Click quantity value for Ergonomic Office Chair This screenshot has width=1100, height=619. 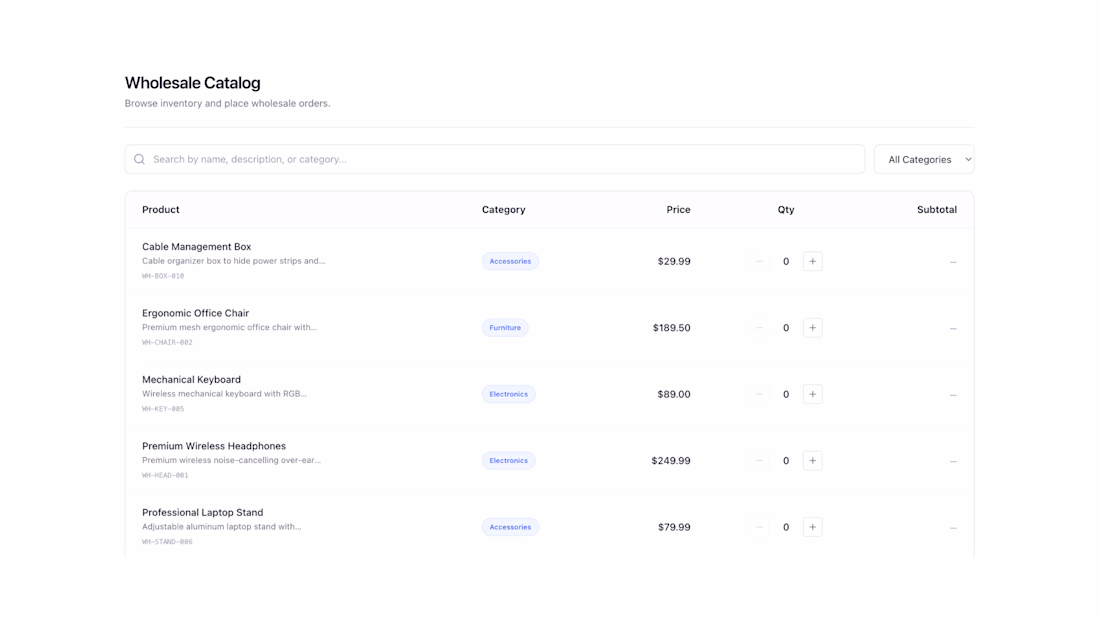tap(786, 328)
